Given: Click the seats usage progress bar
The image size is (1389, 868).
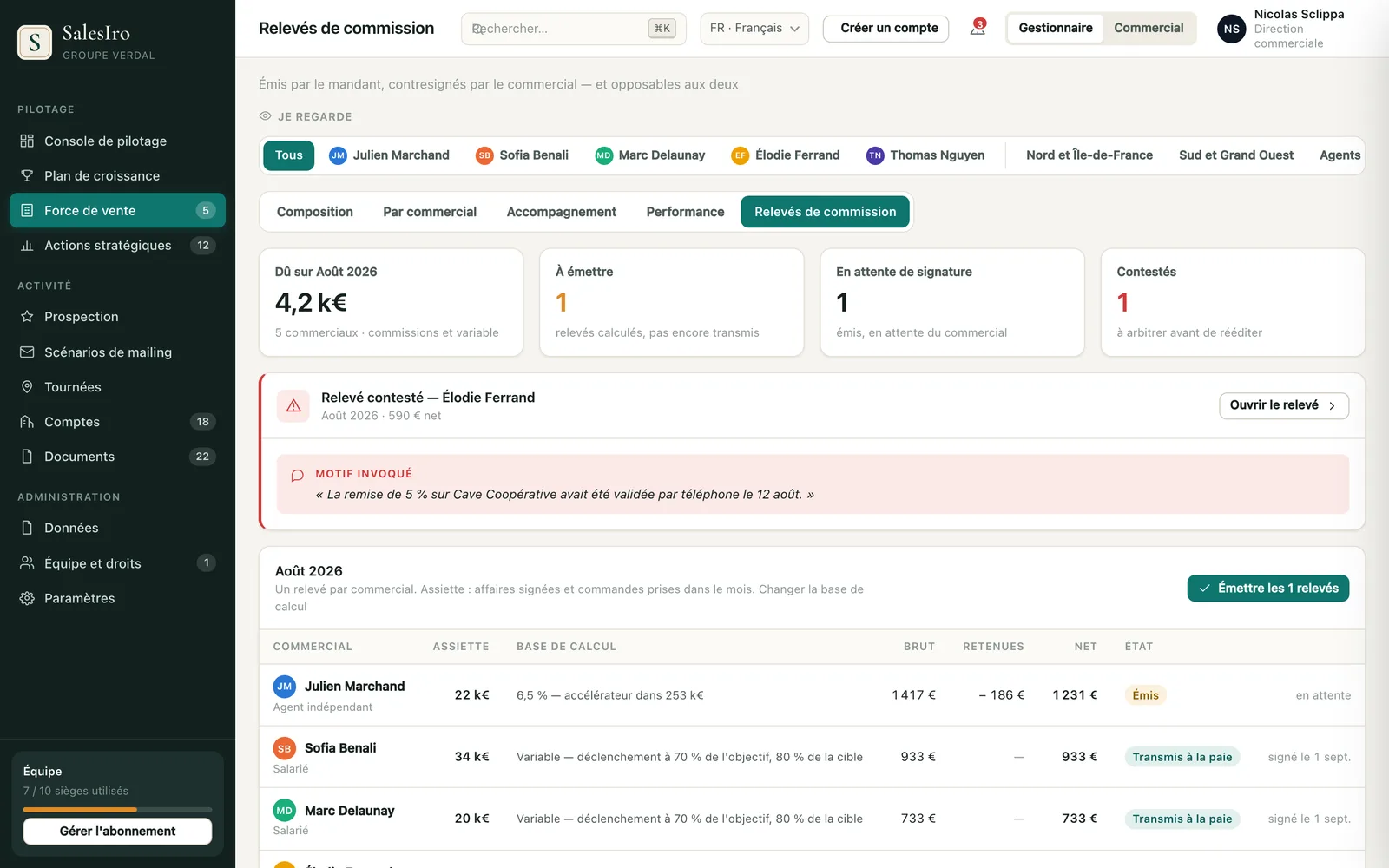Looking at the screenshot, I should coord(117,809).
